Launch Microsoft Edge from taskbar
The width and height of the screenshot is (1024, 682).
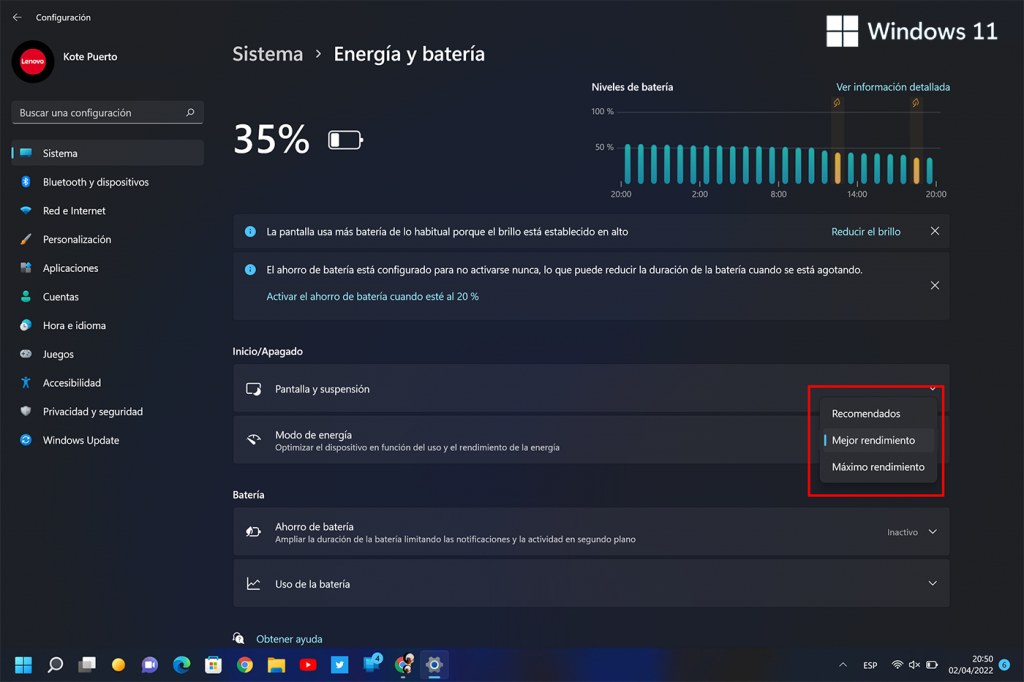(x=182, y=665)
